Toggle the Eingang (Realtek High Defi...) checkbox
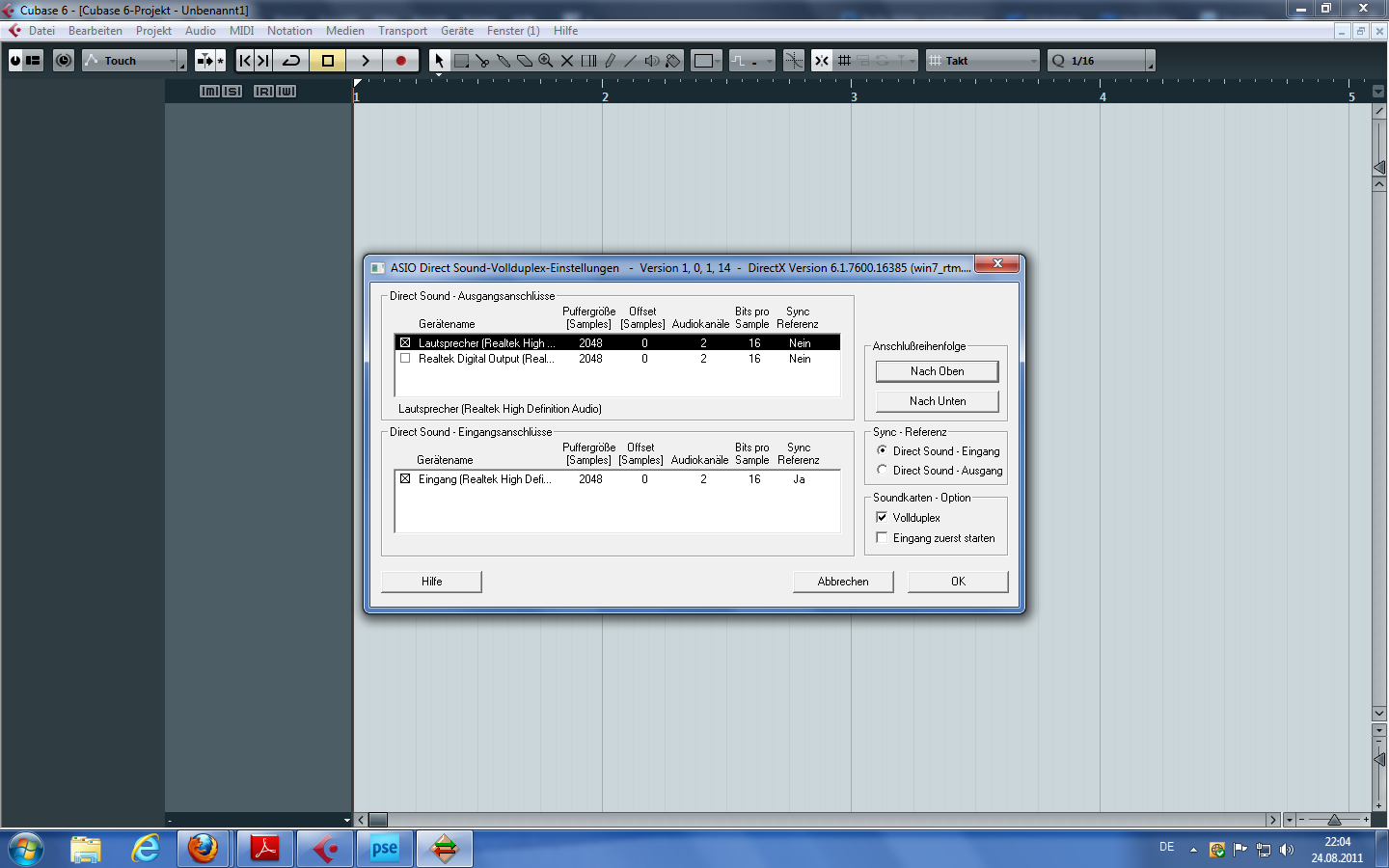This screenshot has height=868, width=1389. tap(405, 478)
